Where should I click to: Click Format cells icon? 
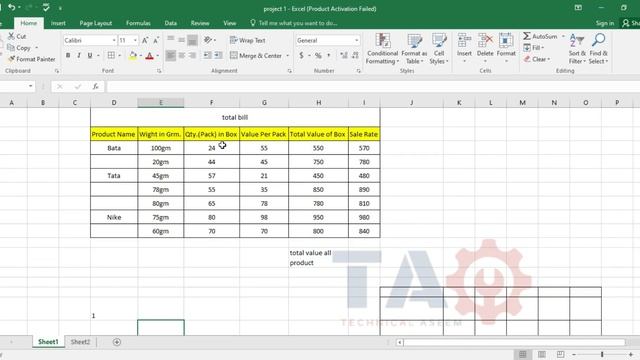coord(506,41)
